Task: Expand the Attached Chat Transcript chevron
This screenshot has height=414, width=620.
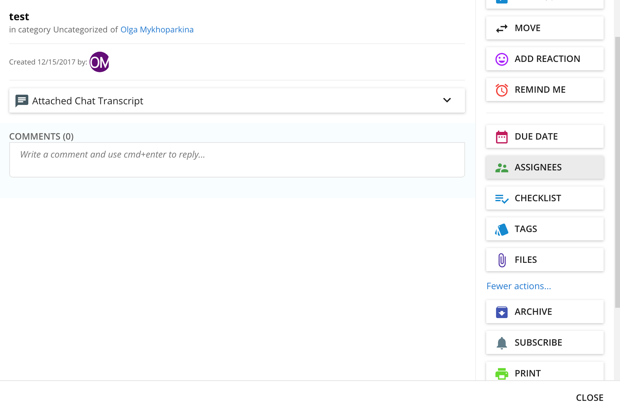Action: 447,100
